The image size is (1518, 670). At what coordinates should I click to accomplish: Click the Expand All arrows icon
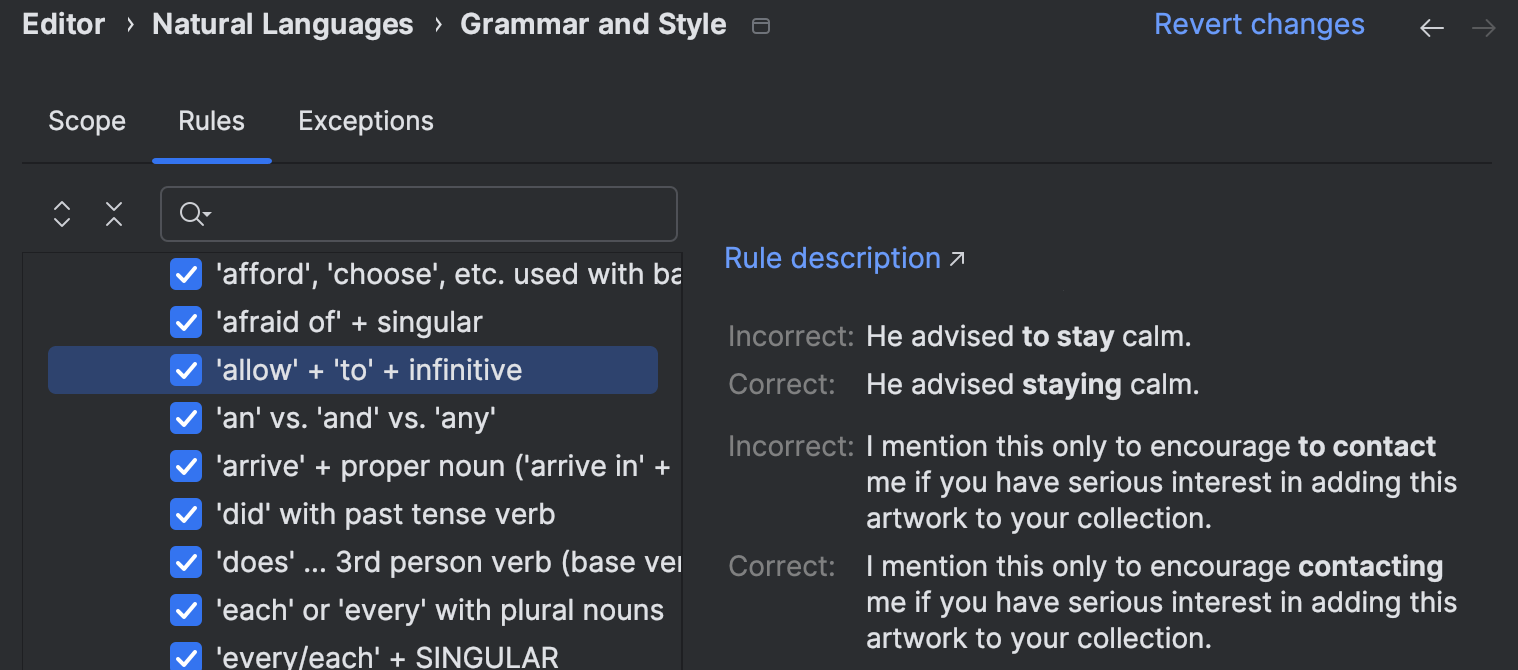(62, 214)
